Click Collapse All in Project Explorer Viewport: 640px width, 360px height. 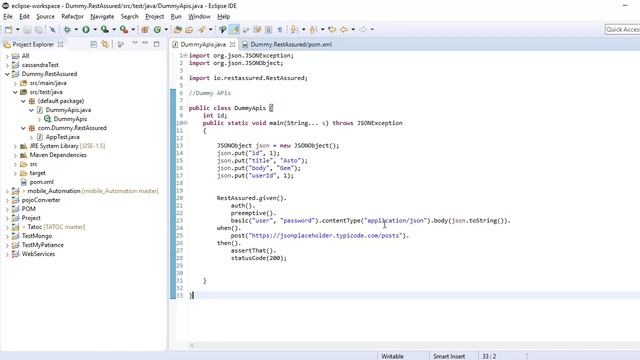(x=93, y=44)
